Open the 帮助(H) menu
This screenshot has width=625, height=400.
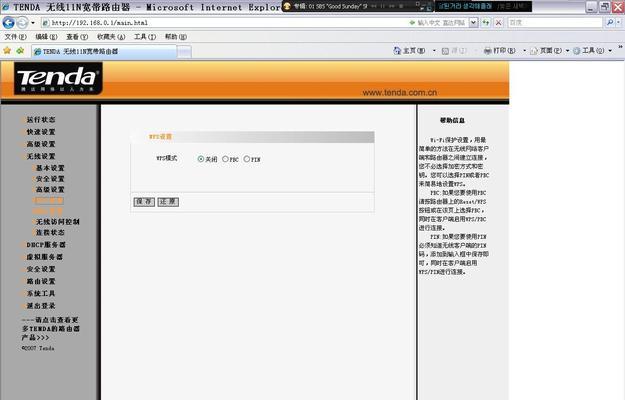coord(175,37)
